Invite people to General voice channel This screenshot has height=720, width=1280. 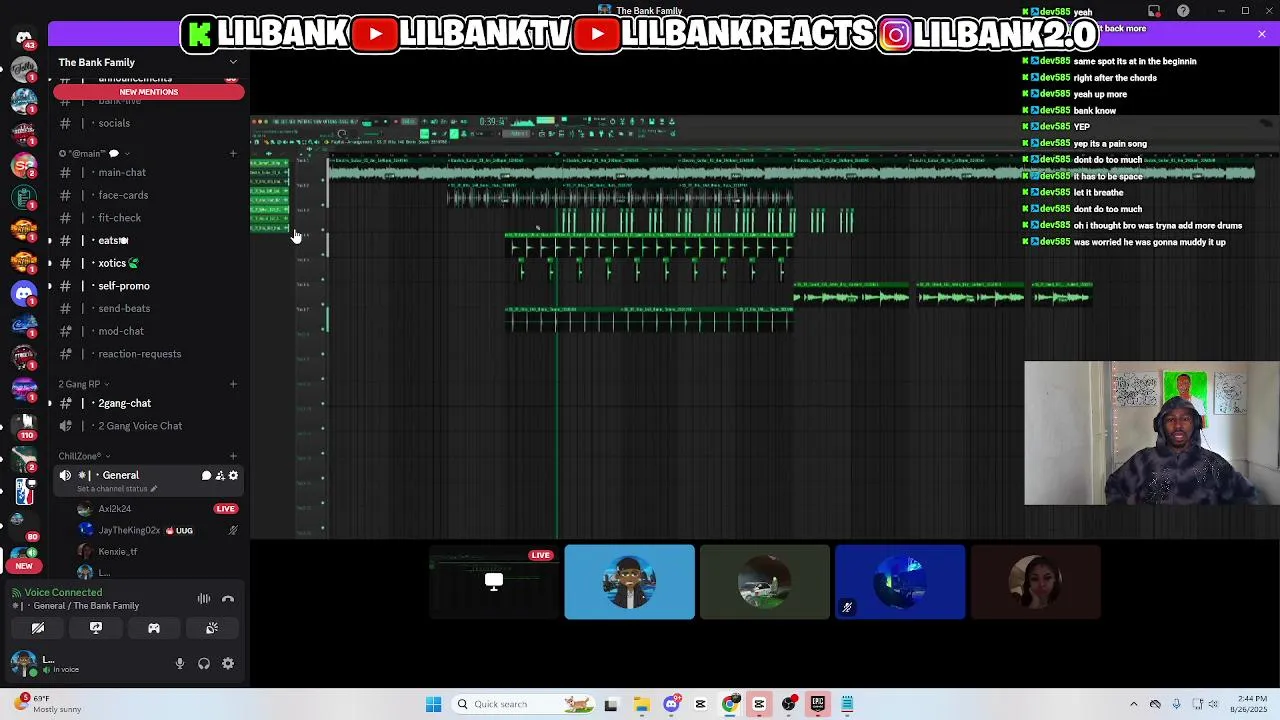220,476
